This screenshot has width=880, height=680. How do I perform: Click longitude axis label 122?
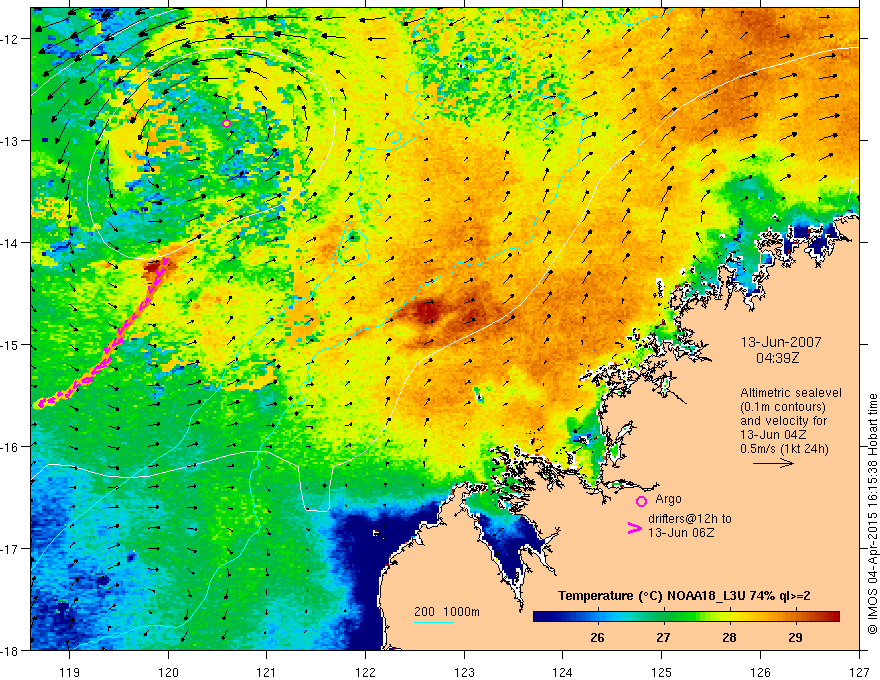(365, 672)
